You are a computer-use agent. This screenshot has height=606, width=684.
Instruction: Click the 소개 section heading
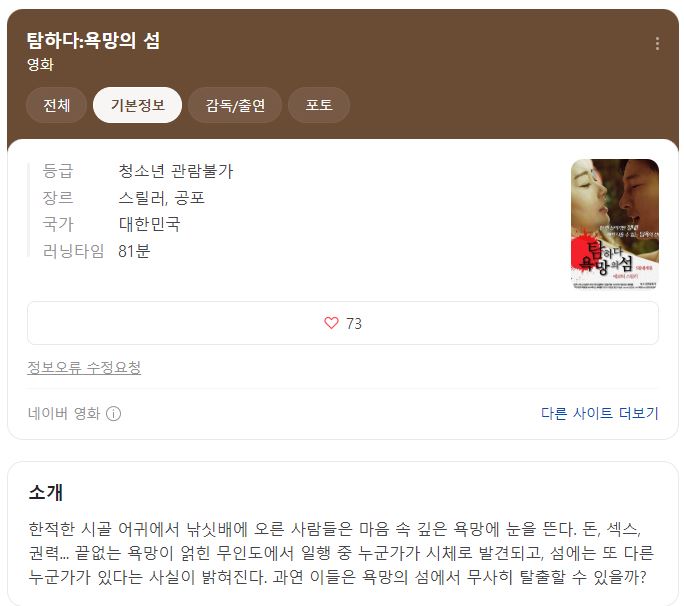[x=46, y=492]
